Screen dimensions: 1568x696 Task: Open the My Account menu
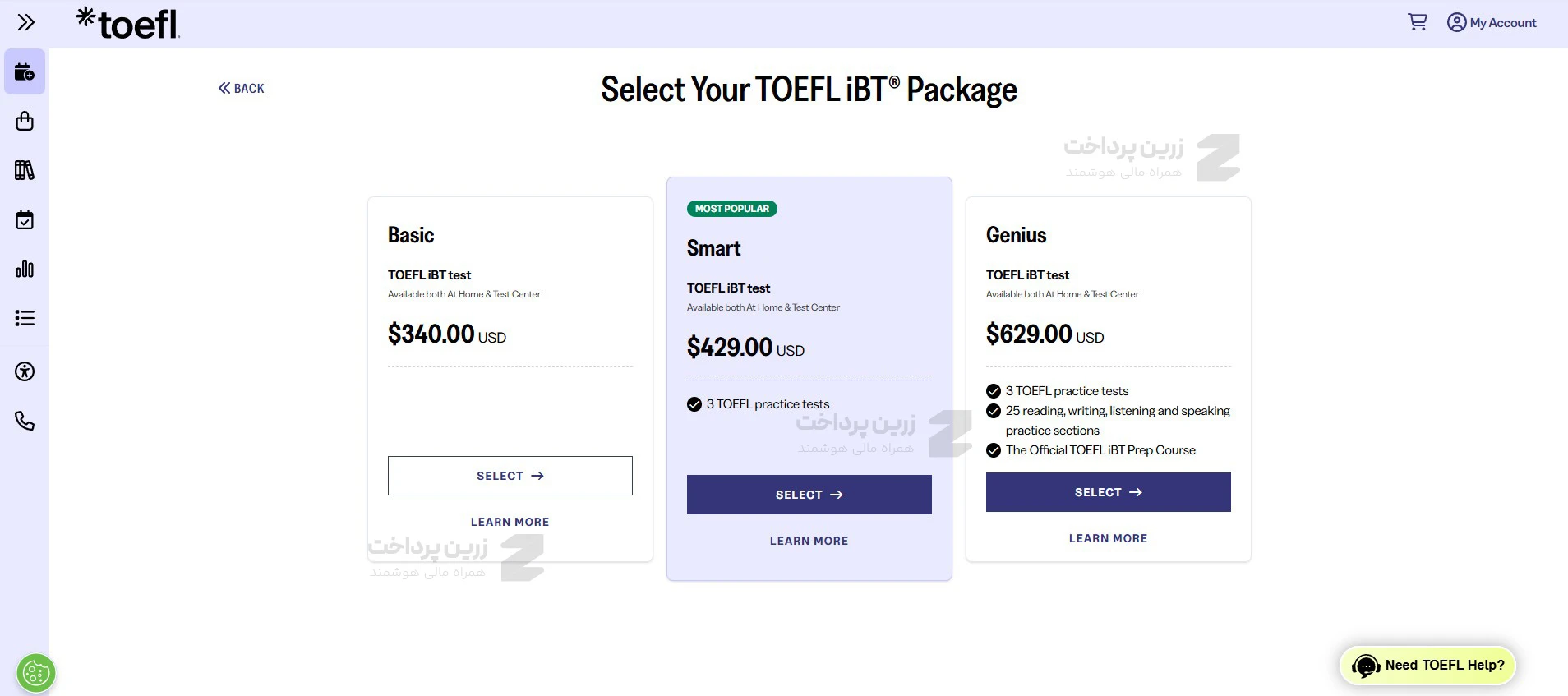tap(1492, 22)
